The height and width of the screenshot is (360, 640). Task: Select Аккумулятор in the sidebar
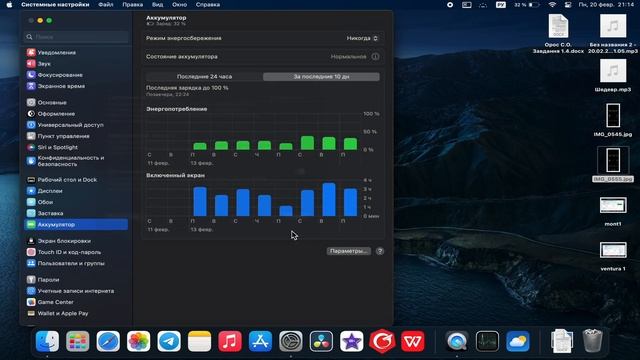pos(76,224)
